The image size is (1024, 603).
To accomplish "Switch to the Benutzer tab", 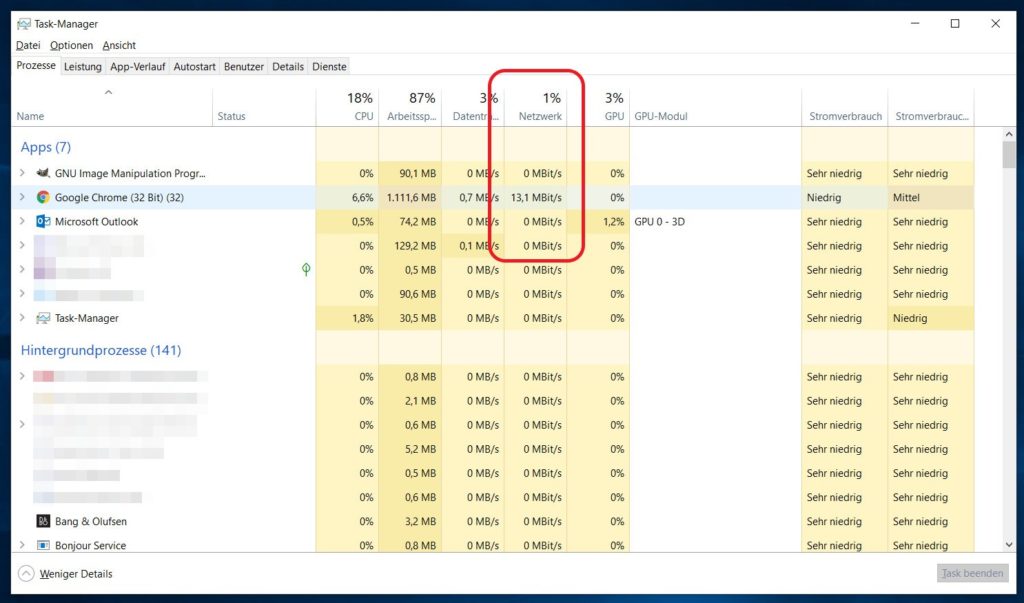I will click(x=244, y=67).
